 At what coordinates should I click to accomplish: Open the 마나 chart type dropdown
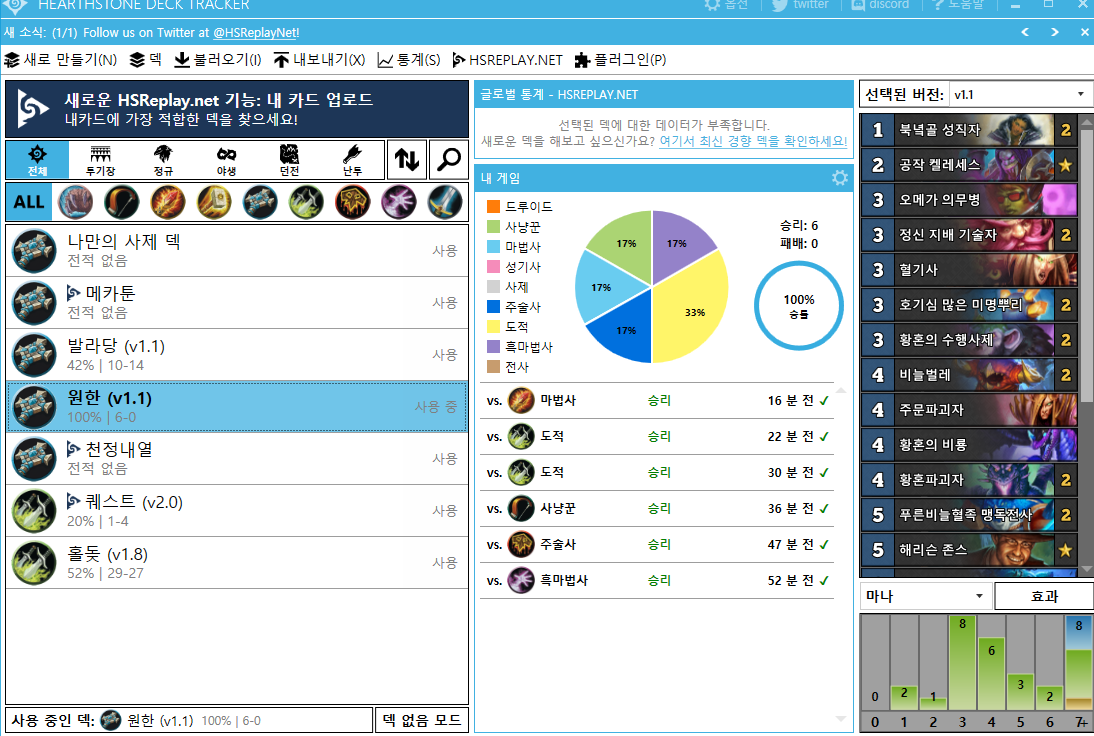click(x=925, y=596)
